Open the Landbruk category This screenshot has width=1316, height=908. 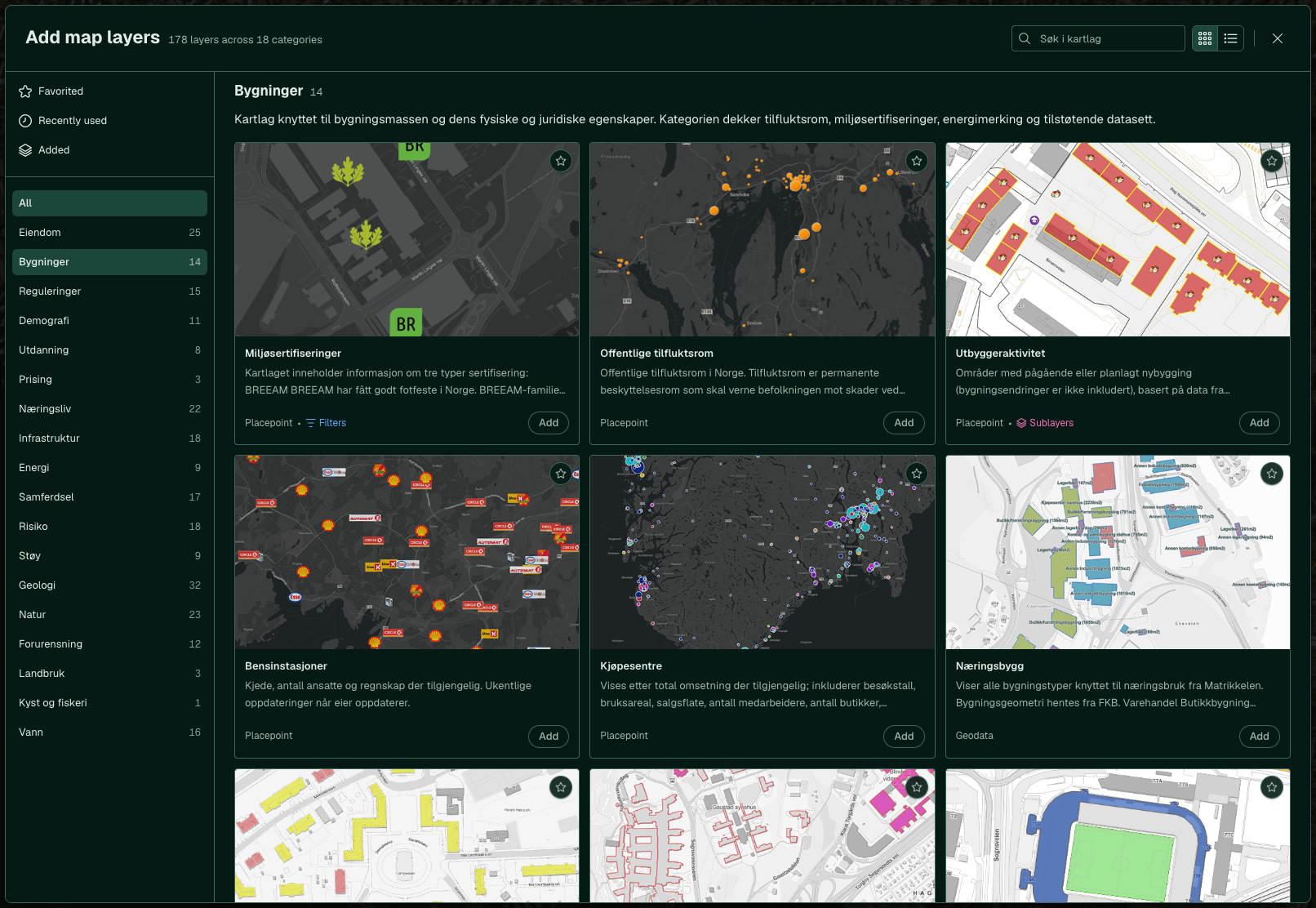(x=109, y=674)
